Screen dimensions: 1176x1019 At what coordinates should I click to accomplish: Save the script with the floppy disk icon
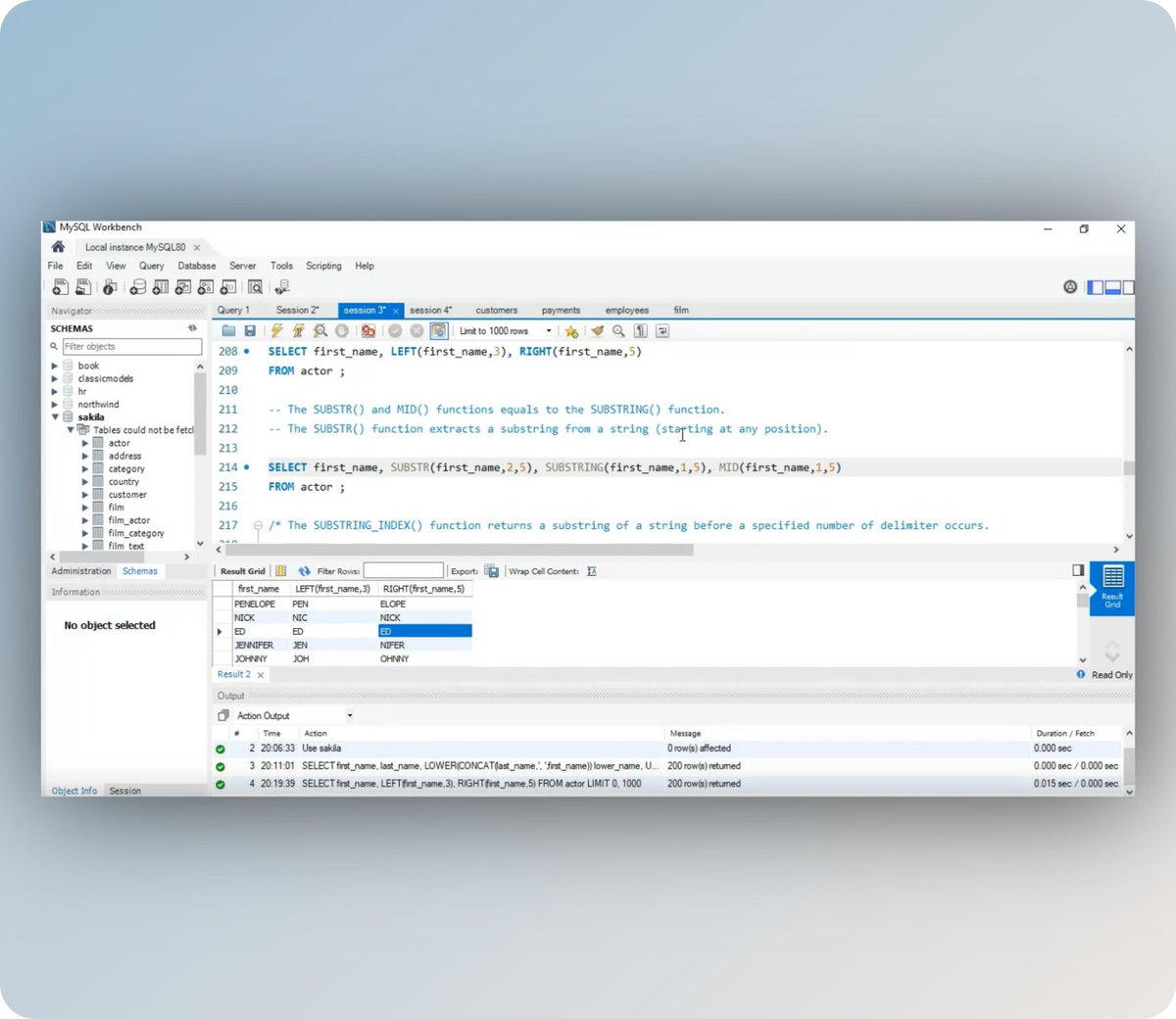250,331
